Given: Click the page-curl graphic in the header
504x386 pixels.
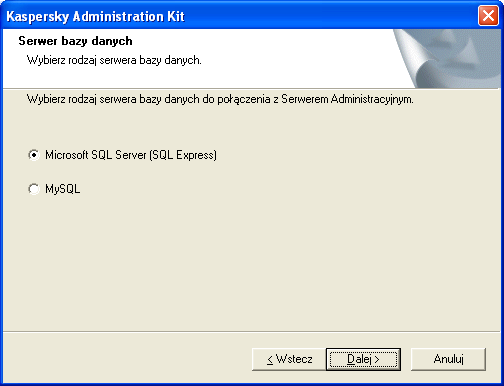Looking at the screenshot, I should click(447, 58).
